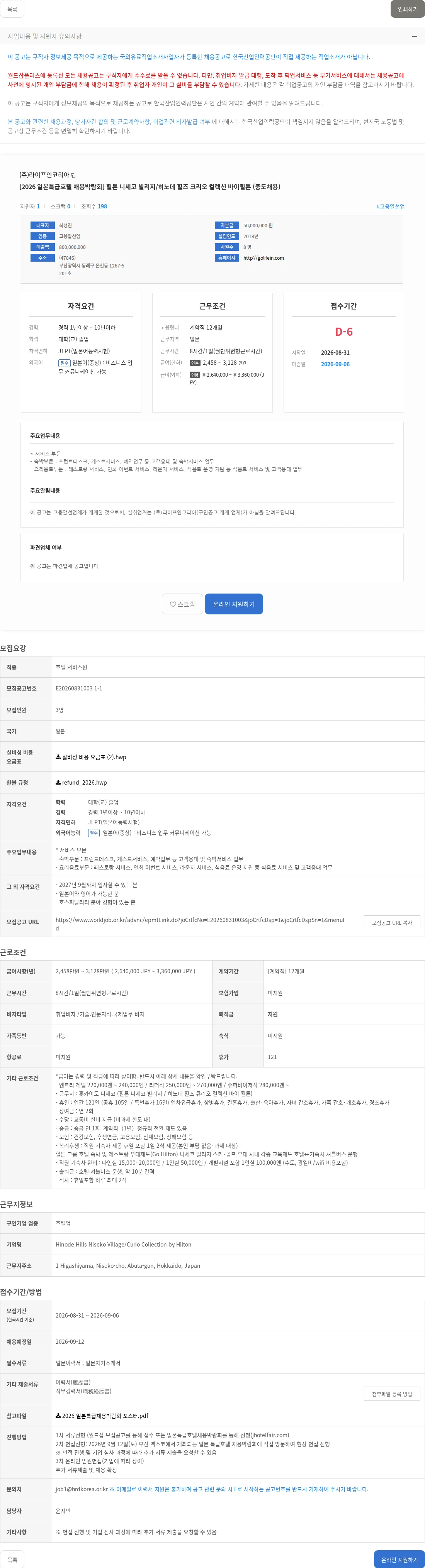Click 기업명 Hinode Hills Niseko Village text
The image size is (425, 1568).
123,1244
